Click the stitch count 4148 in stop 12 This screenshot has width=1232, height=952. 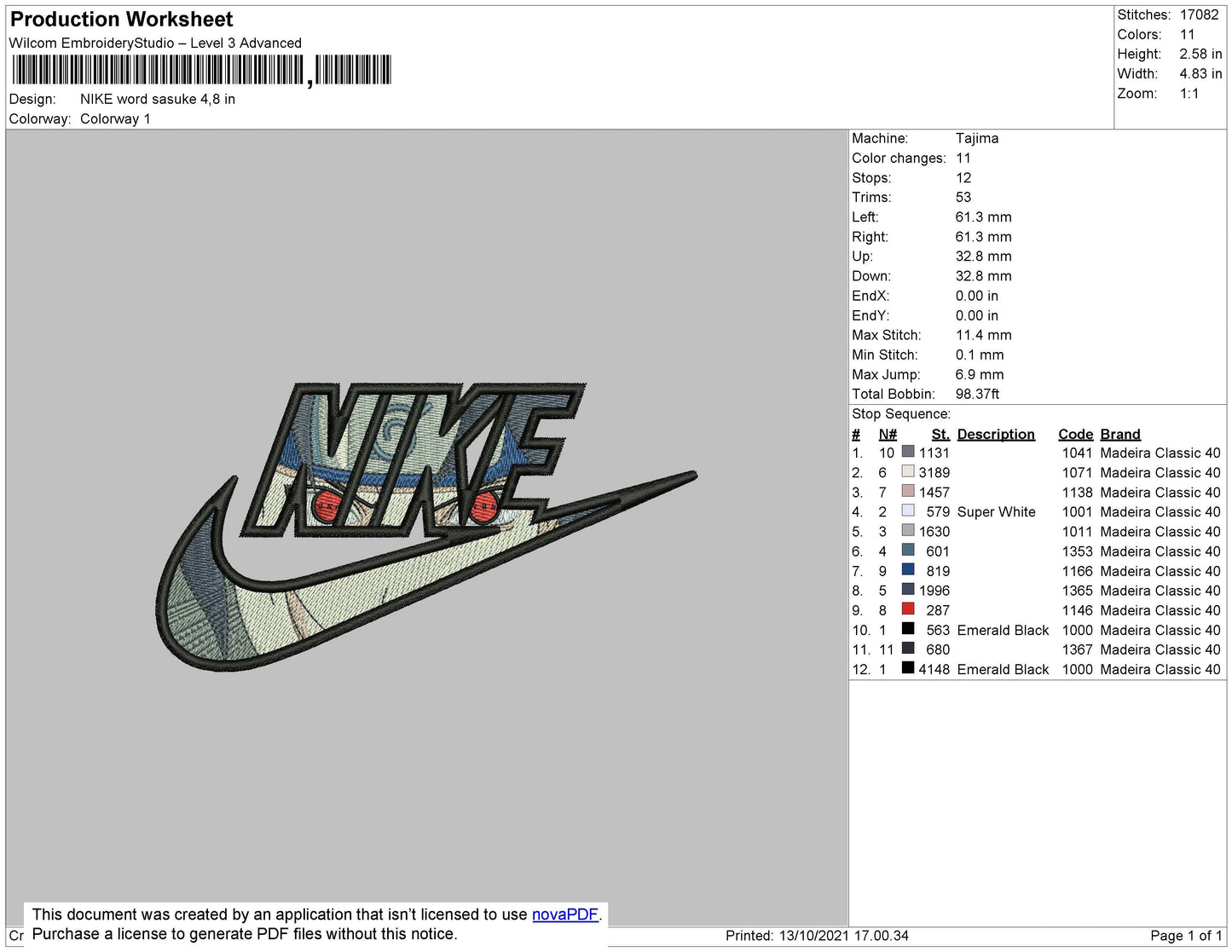coord(934,669)
